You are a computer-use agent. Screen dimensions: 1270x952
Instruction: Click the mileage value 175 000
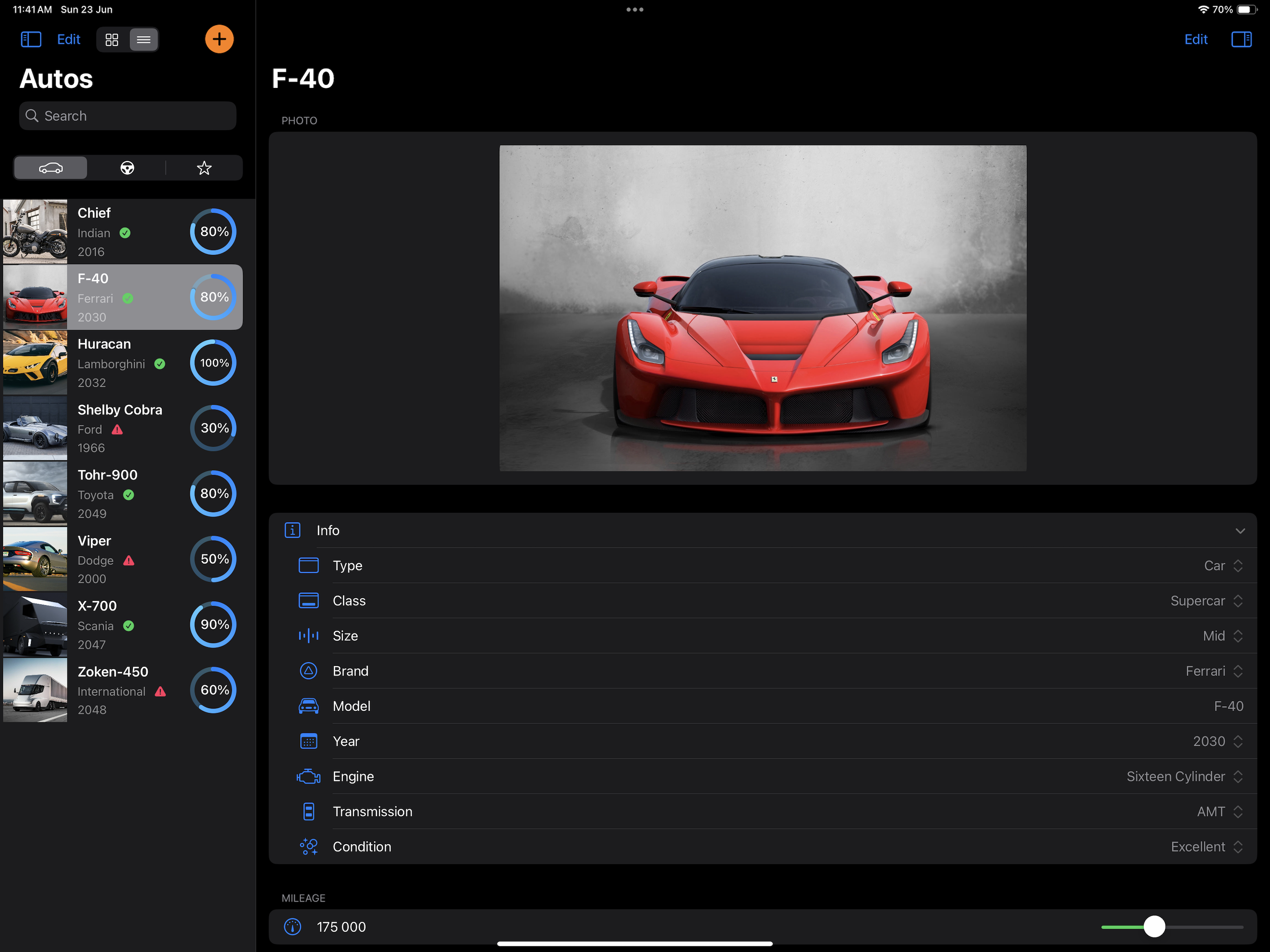coord(341,927)
